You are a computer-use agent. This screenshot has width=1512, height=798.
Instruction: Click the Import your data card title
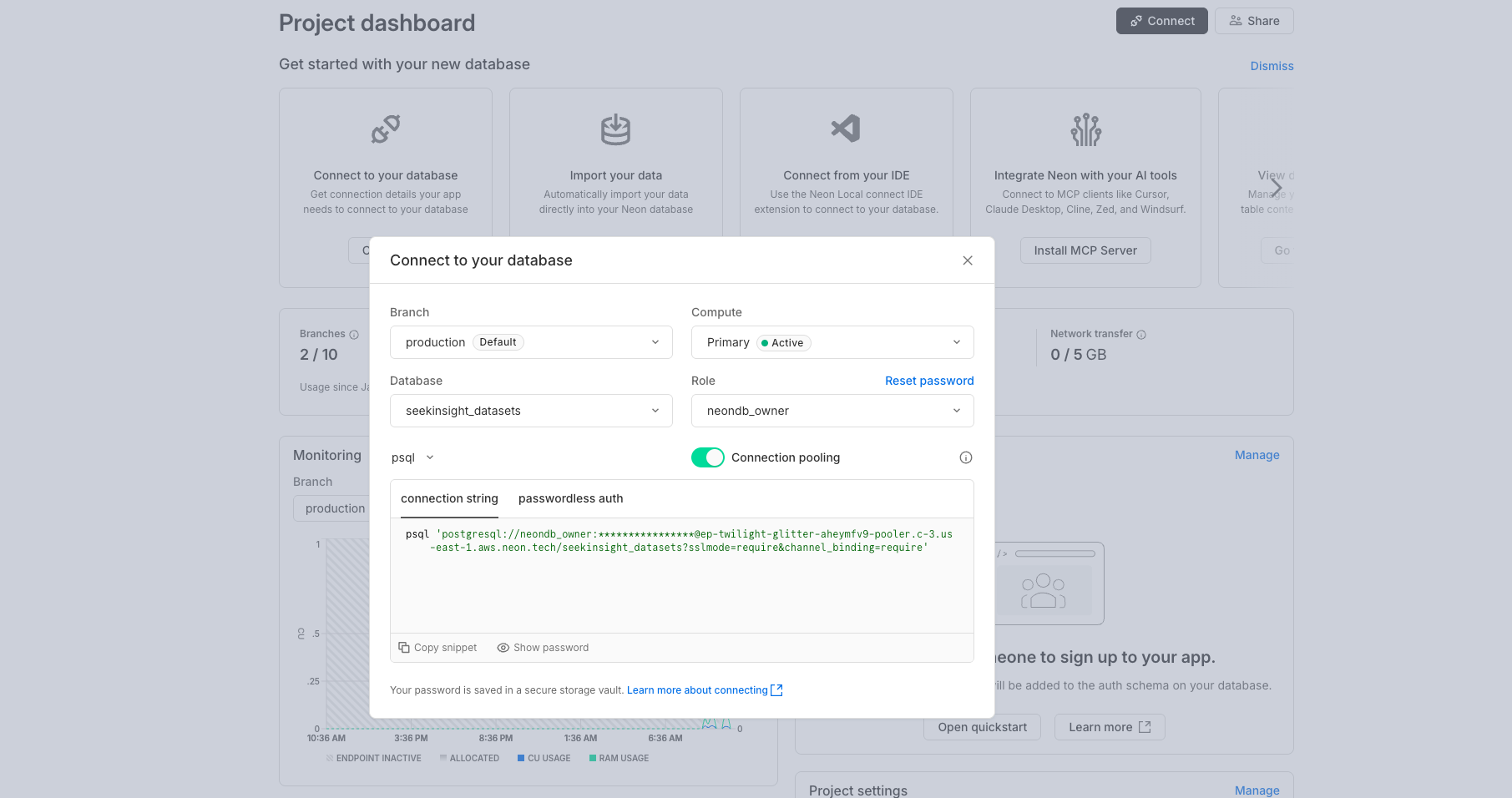pyautogui.click(x=616, y=175)
